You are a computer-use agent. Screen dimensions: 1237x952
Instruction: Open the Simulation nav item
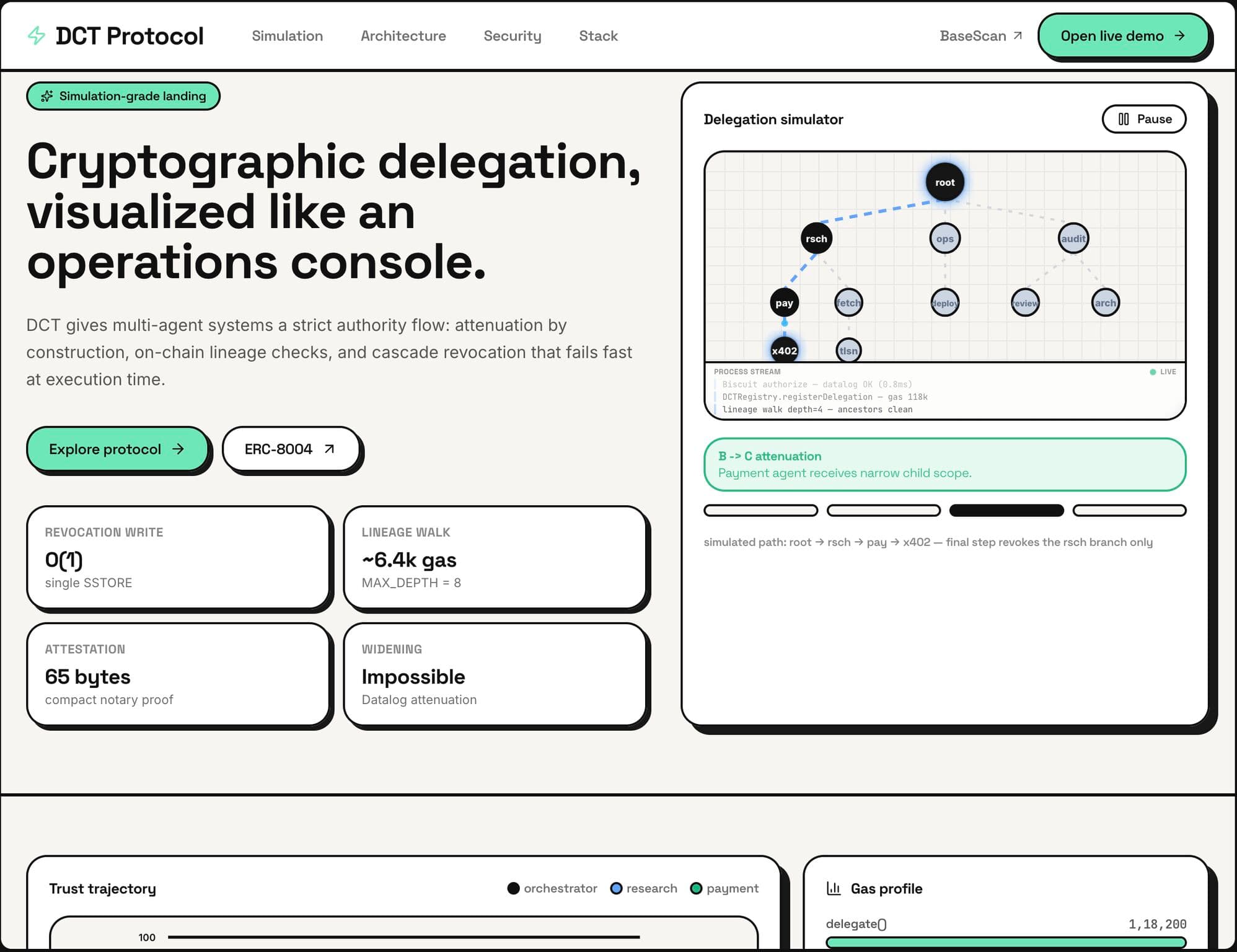point(287,36)
